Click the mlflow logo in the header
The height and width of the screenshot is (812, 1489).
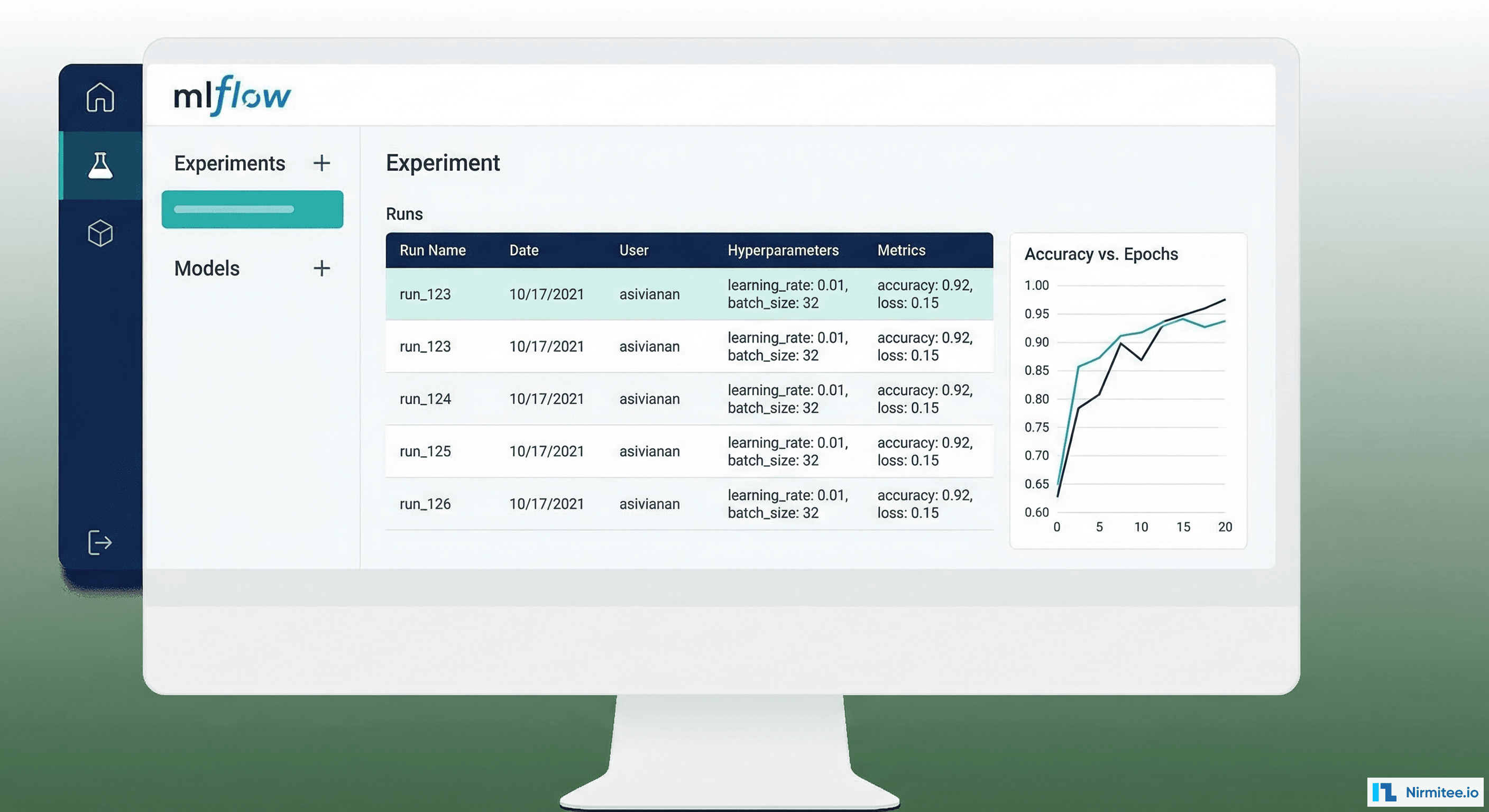click(231, 94)
